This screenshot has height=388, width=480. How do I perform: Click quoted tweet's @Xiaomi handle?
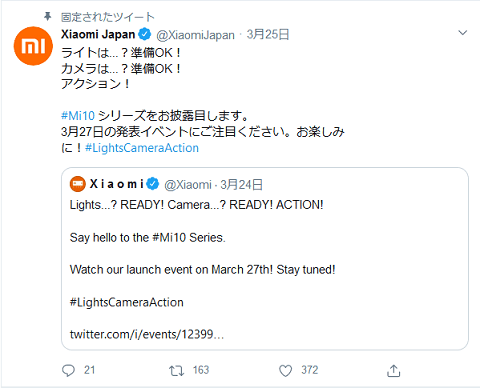[188, 184]
